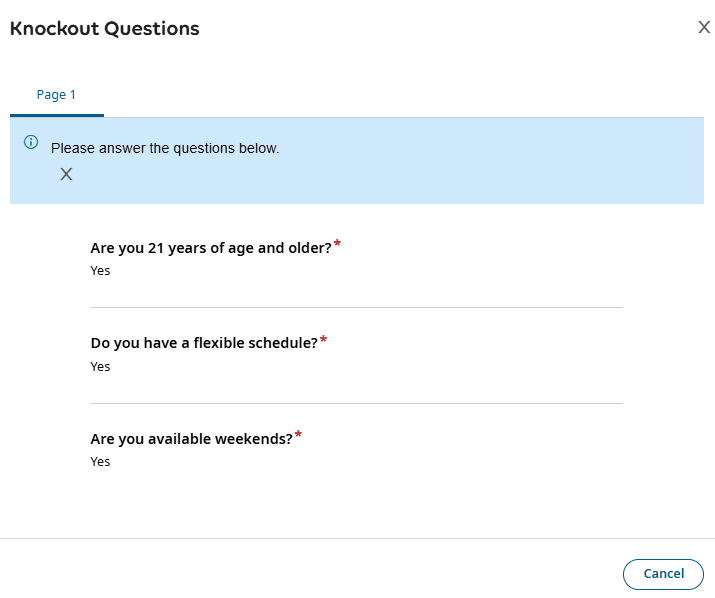
Task: Click required asterisk beside available weekends
Action: coord(298,435)
